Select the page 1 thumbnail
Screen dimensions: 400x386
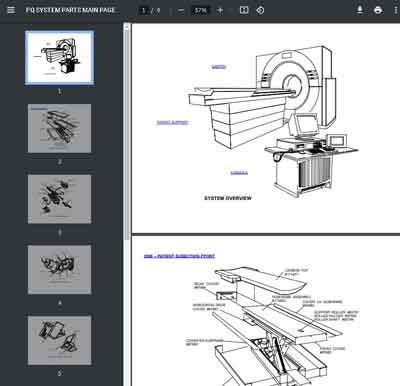pyautogui.click(x=60, y=57)
